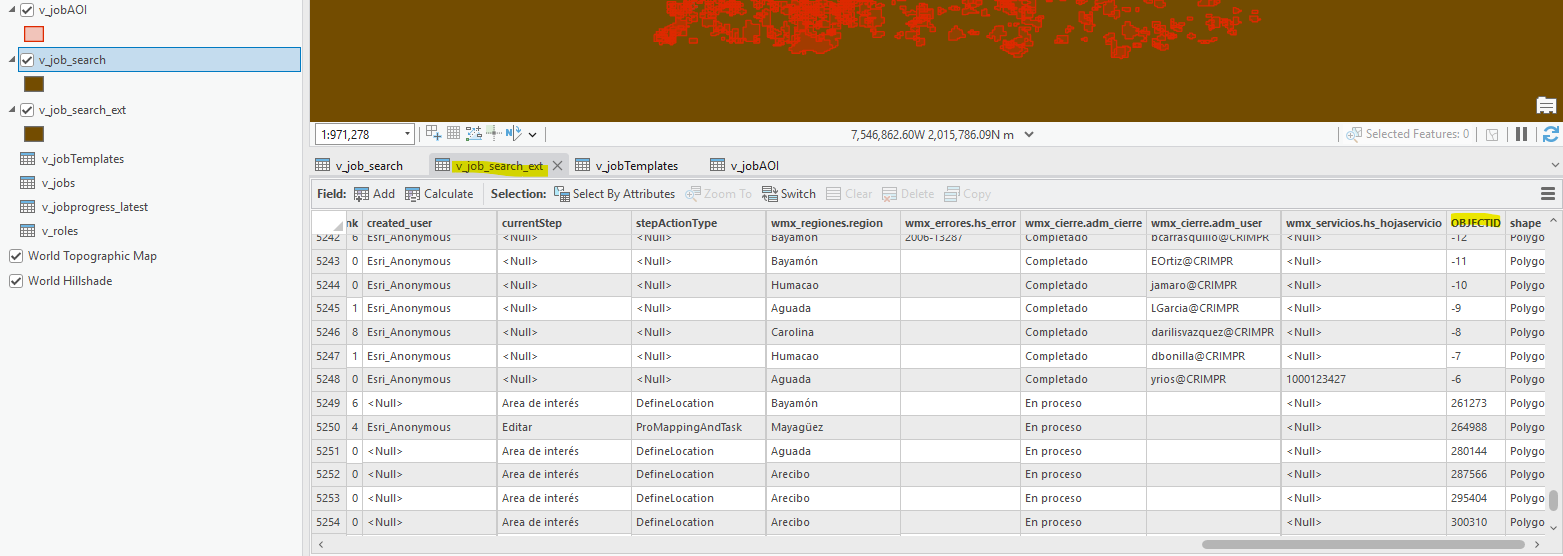The width and height of the screenshot is (1563, 556).
Task: Select the stepActionType column header
Action: click(x=698, y=223)
